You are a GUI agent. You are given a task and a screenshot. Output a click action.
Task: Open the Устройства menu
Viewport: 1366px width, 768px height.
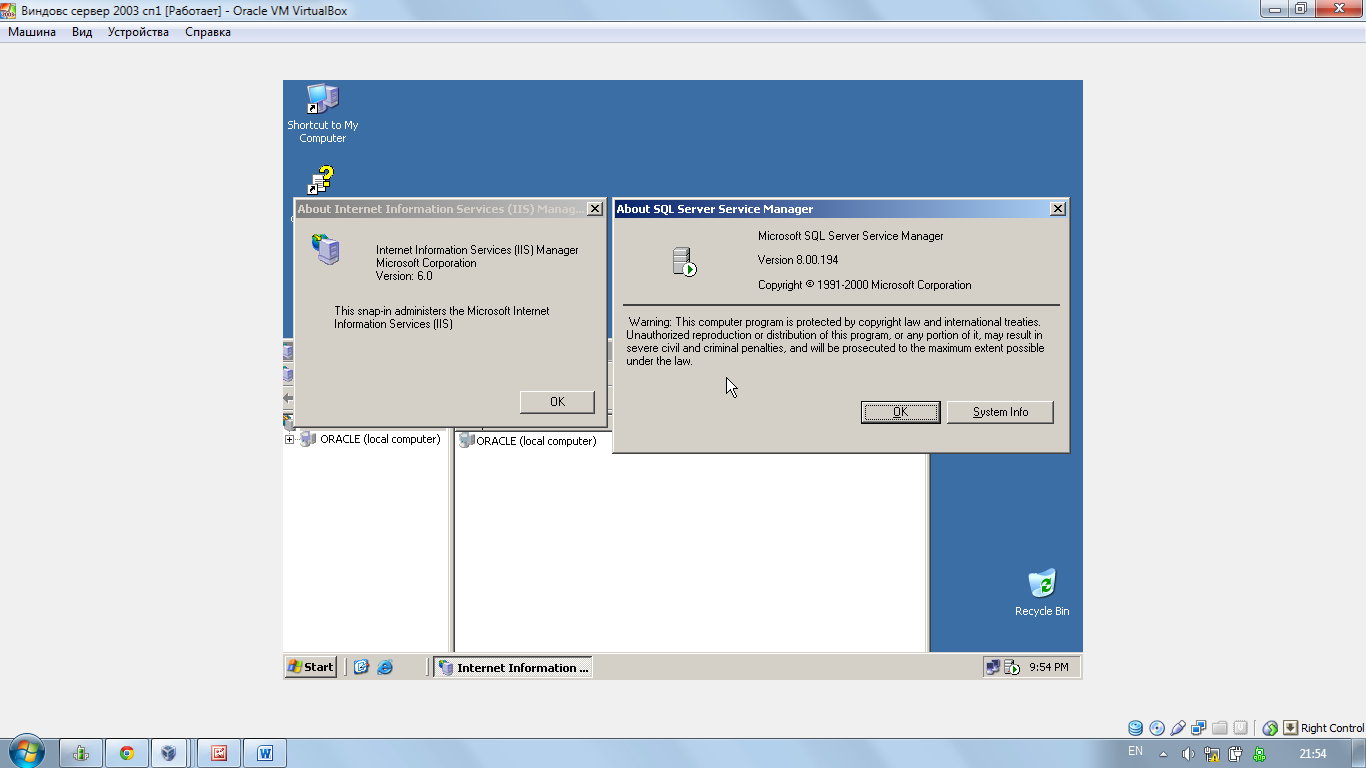(x=138, y=32)
